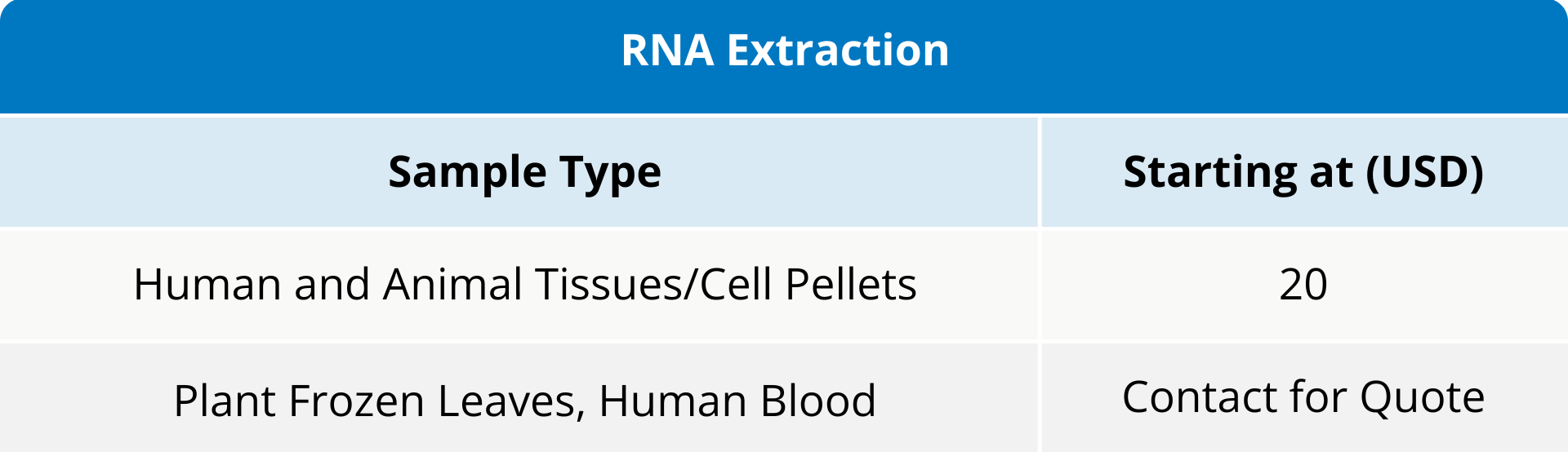Image resolution: width=1568 pixels, height=452 pixels.
Task: Select the "Sample Type" column header
Action: (x=524, y=172)
